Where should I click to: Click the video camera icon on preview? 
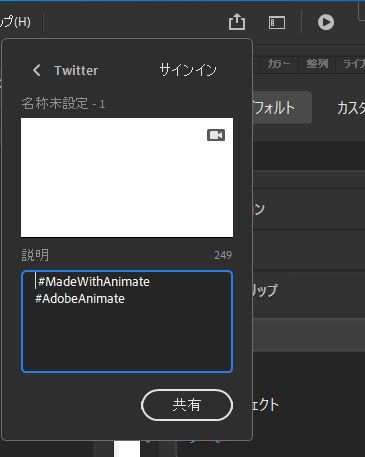pyautogui.click(x=216, y=135)
